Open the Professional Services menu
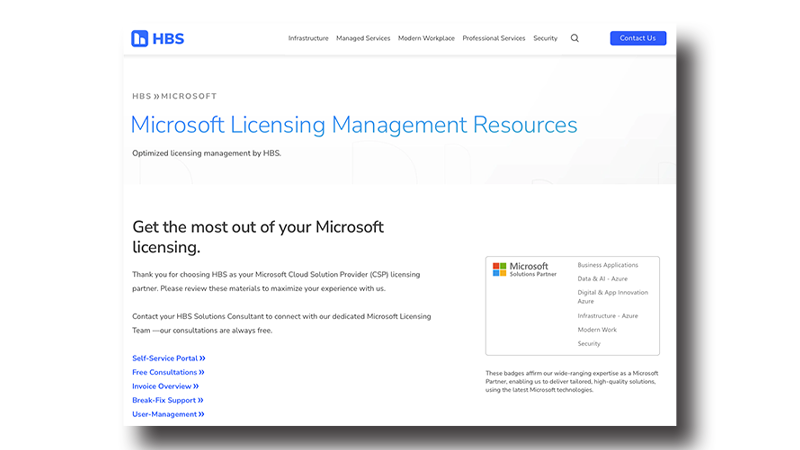Image resolution: width=800 pixels, height=450 pixels. 494,38
